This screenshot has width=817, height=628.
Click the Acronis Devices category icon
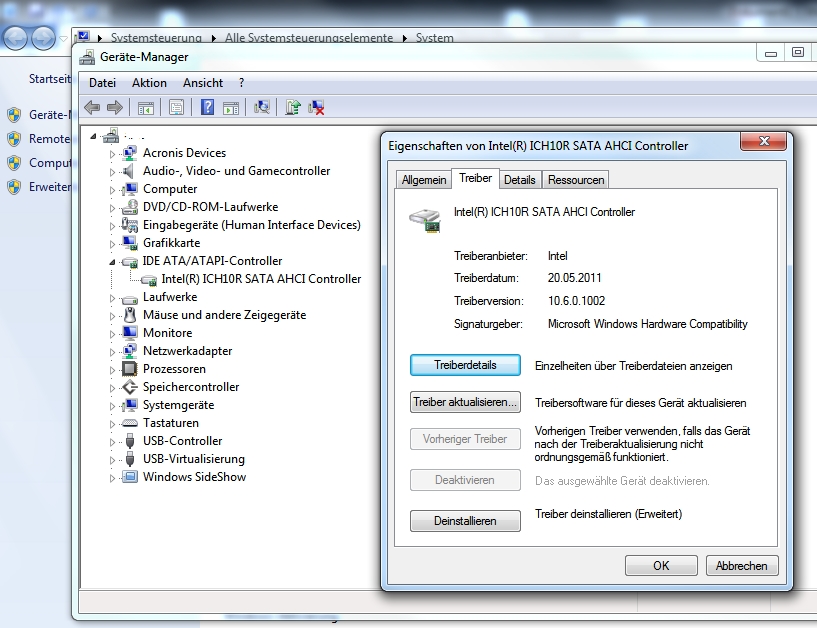(x=129, y=153)
